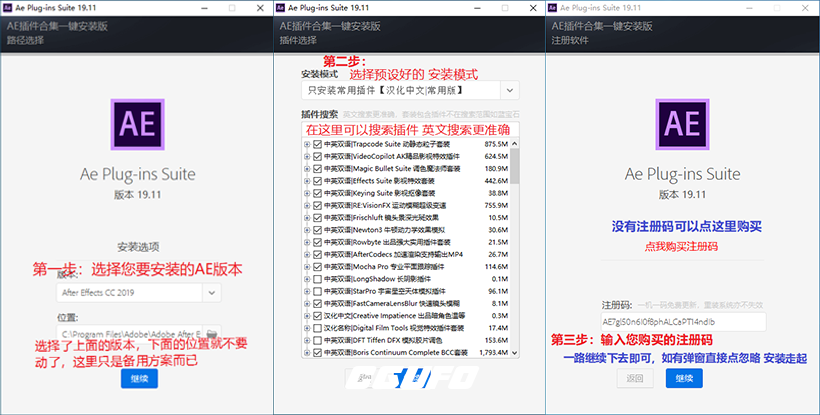Expand the Creative Impatience tree node
820x415 pixels.
point(307,316)
